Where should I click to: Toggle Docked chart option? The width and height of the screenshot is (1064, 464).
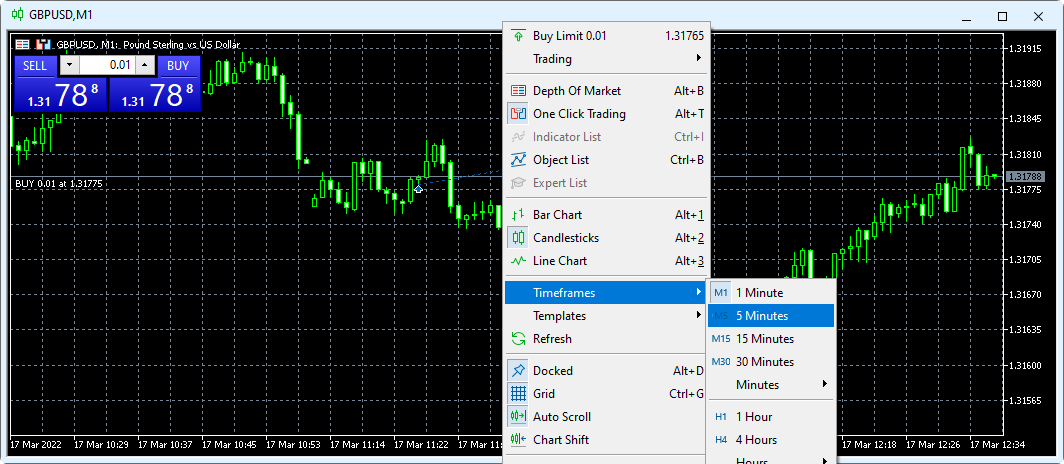click(605, 371)
